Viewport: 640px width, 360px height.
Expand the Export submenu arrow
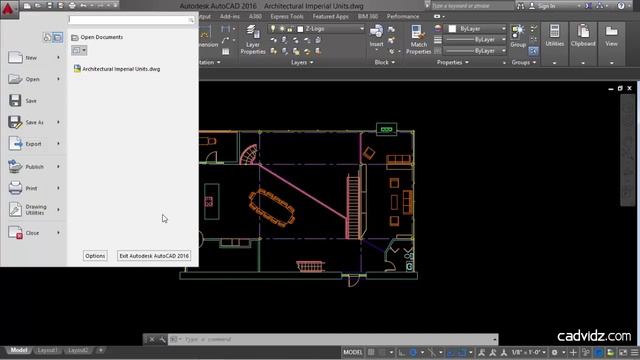(58, 144)
